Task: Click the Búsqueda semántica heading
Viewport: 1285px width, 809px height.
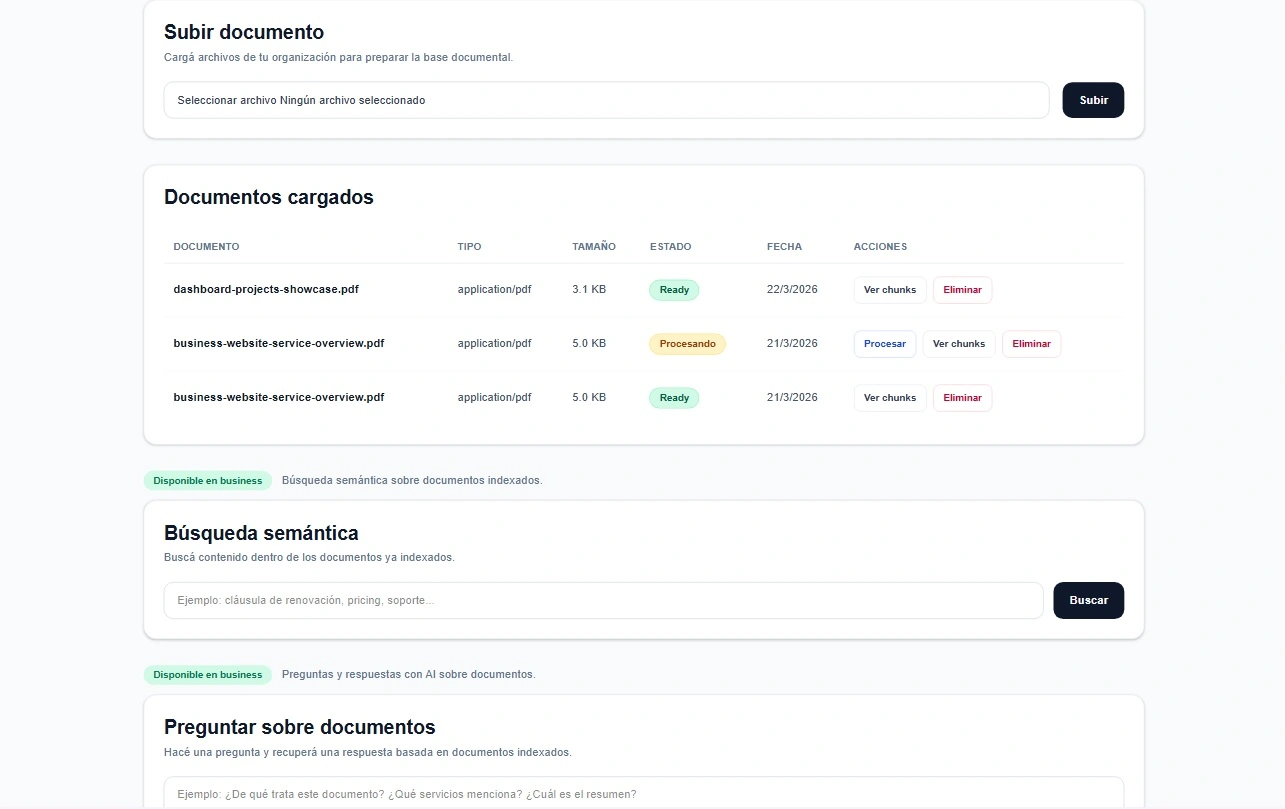Action: tap(261, 533)
